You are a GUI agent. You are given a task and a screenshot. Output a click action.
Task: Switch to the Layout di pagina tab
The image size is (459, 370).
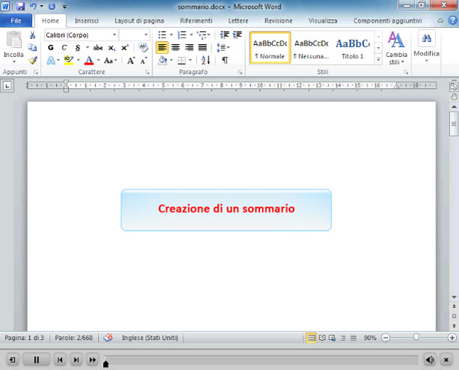[139, 21]
